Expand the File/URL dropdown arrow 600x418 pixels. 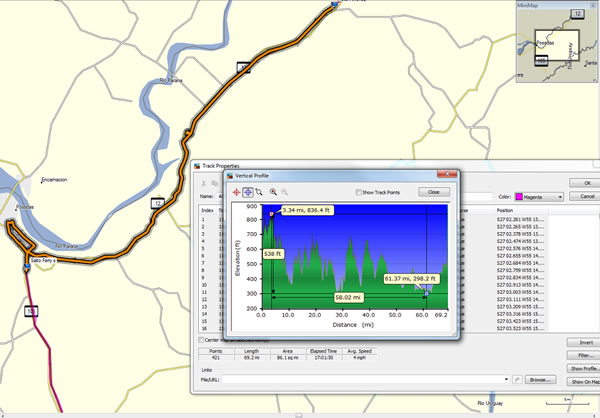(x=506, y=380)
